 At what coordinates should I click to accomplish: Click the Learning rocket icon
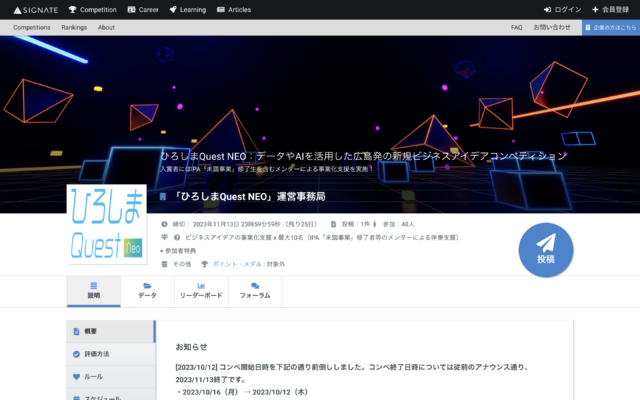173,10
